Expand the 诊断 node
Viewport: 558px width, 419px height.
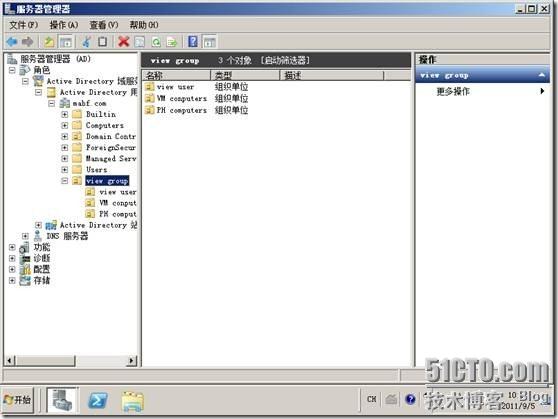point(12,258)
